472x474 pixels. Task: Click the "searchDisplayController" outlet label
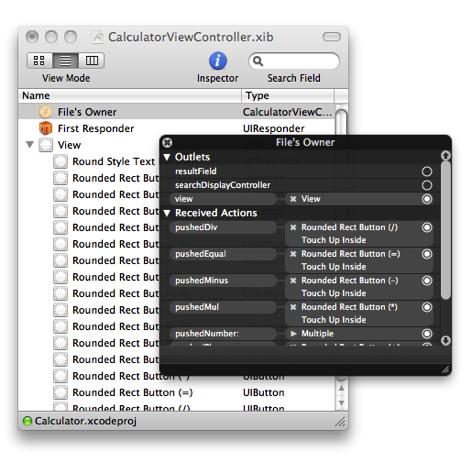(223, 185)
